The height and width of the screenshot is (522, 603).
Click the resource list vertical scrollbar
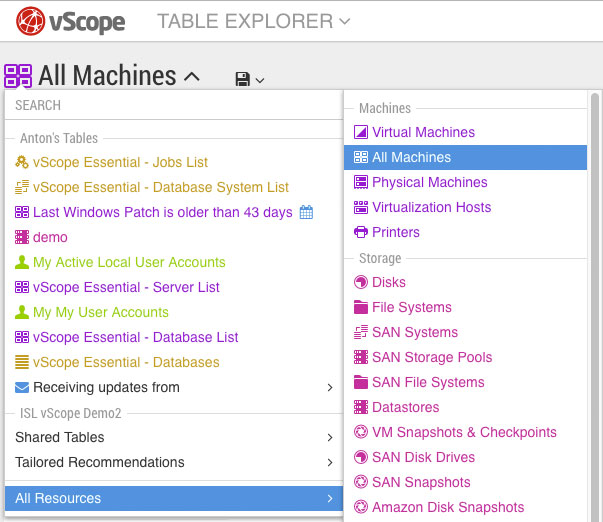point(595,307)
